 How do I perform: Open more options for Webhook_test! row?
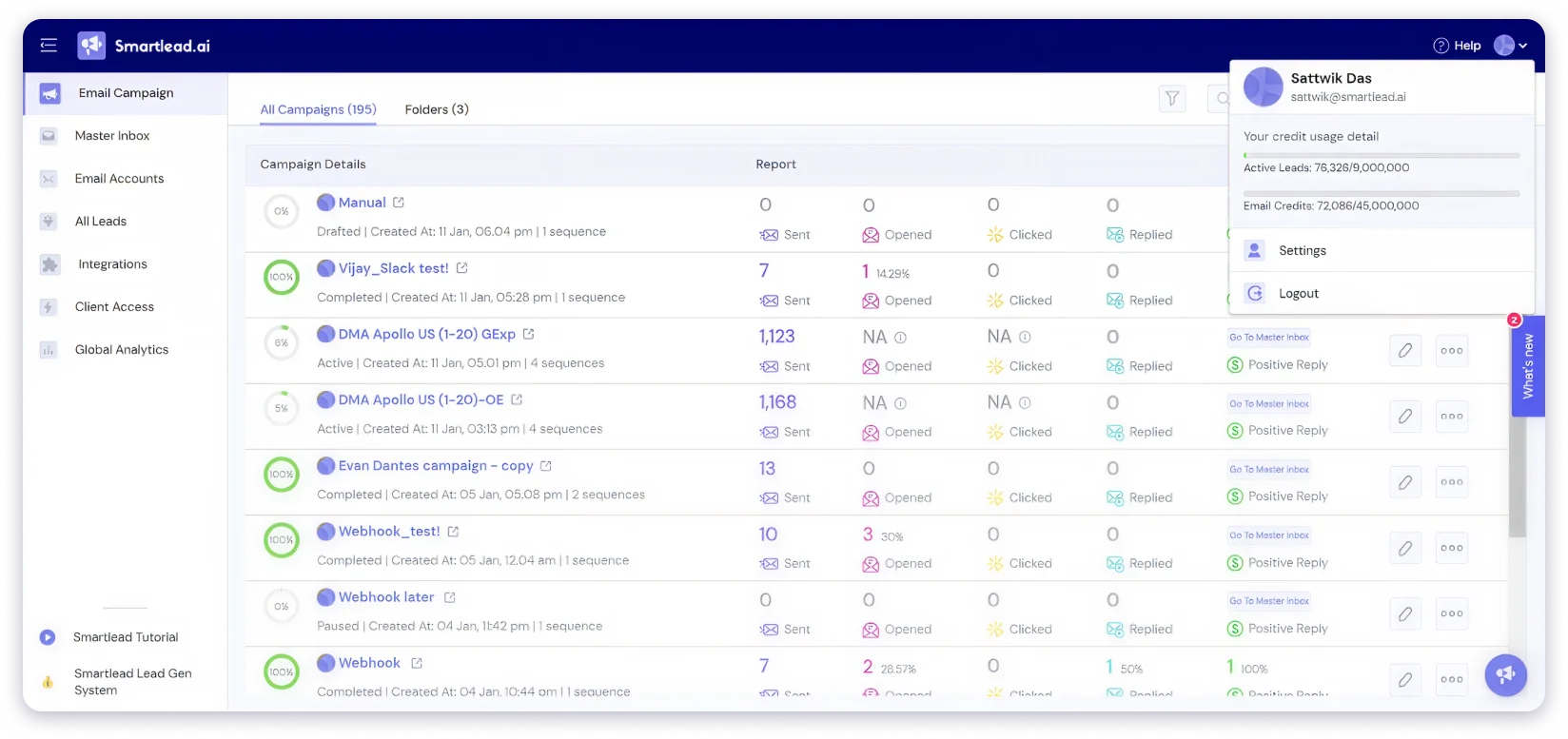[1452, 548]
